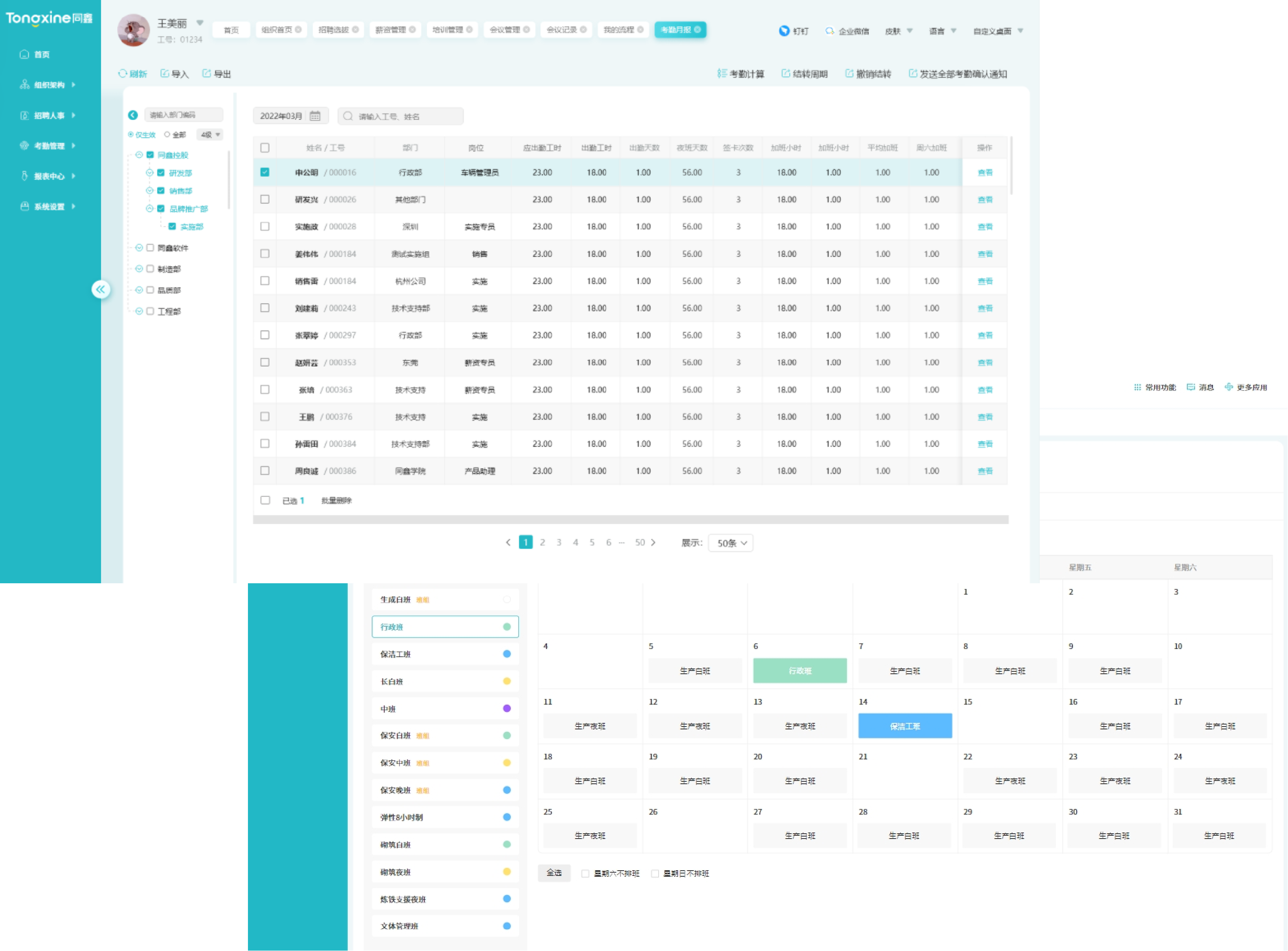This screenshot has width=1288, height=951.
Task: Click the 刷新 refresh icon
Action: 123,74
